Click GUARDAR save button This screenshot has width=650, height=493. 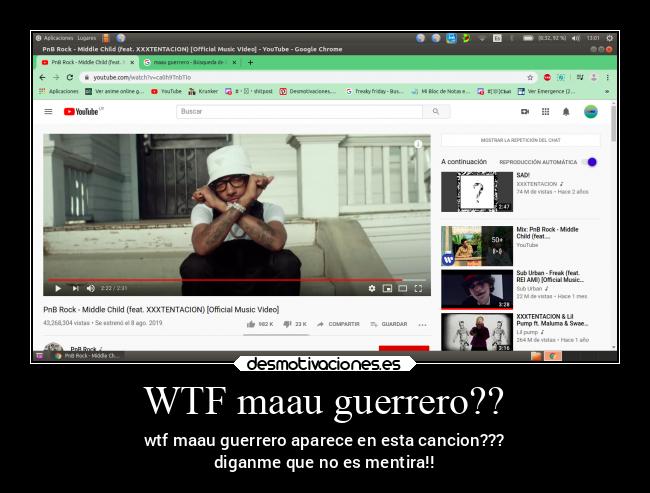click(389, 324)
